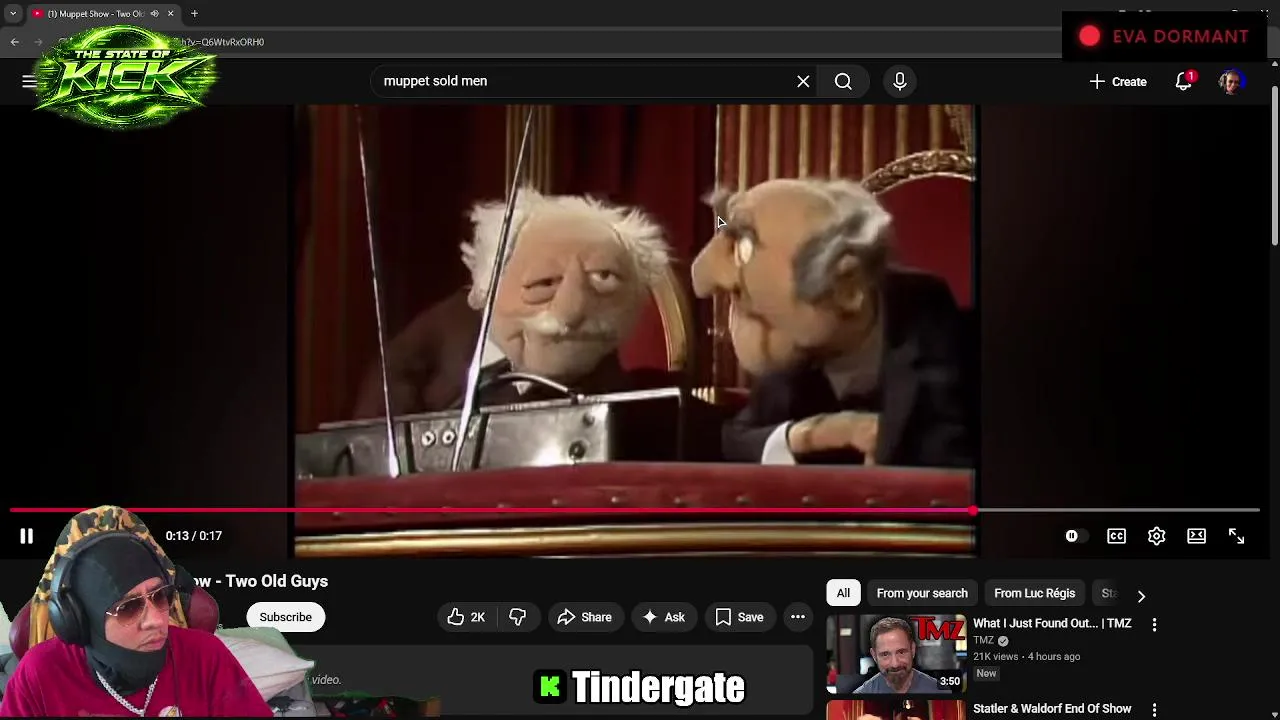The image size is (1280, 720).
Task: Save the video to a playlist
Action: tap(739, 617)
